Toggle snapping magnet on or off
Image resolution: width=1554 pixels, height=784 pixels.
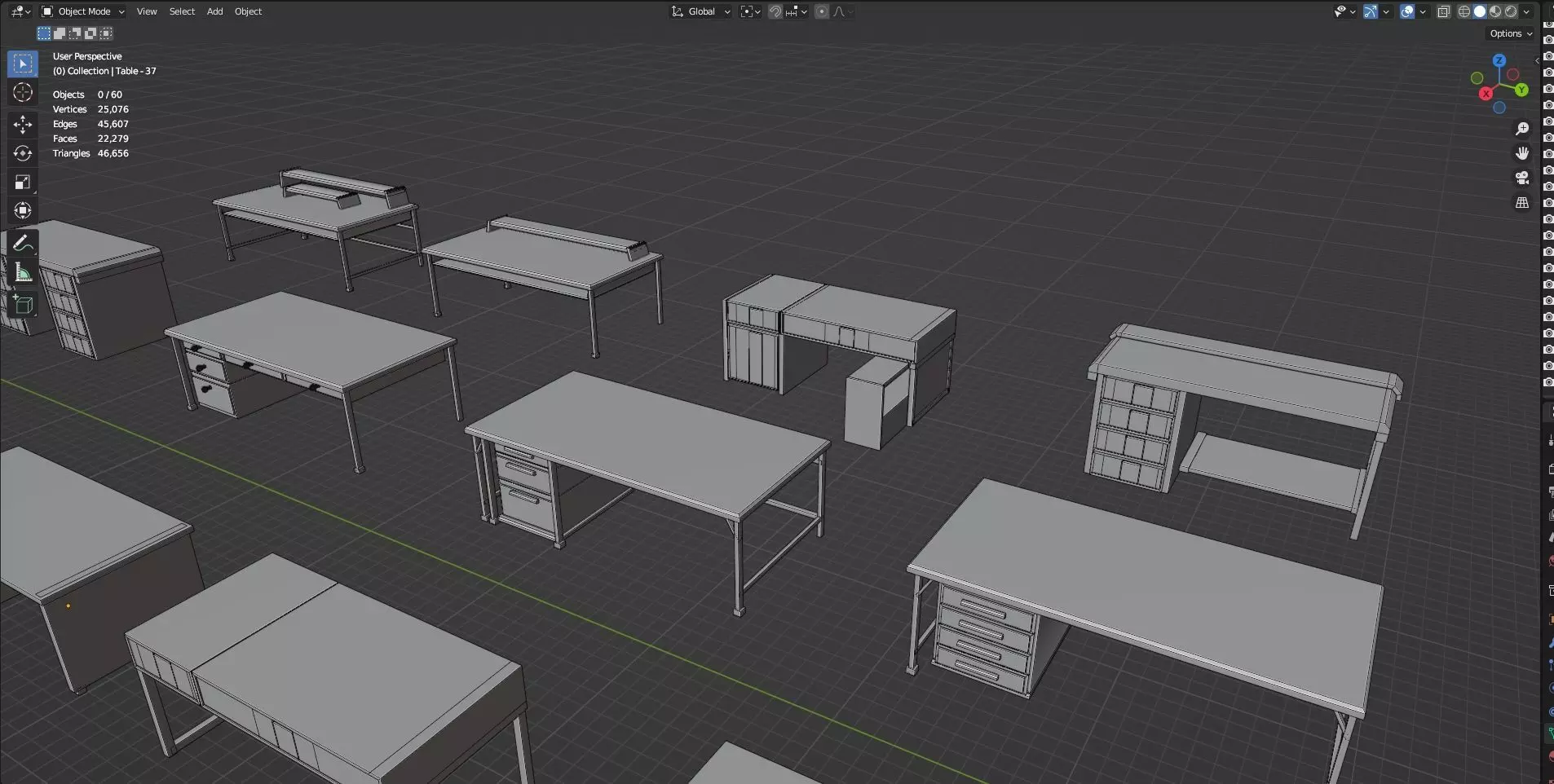coord(775,11)
